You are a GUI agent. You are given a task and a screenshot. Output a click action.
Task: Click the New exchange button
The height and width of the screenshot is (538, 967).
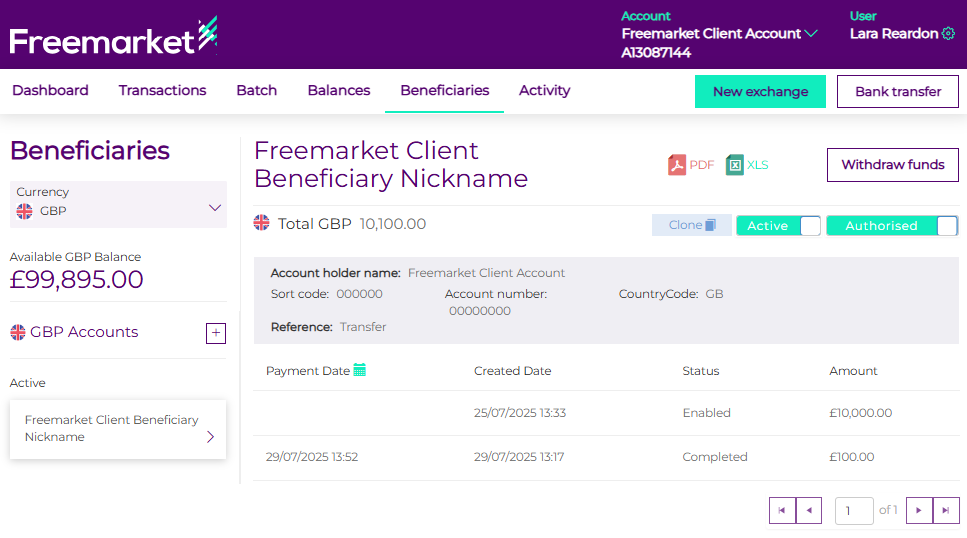(x=760, y=91)
